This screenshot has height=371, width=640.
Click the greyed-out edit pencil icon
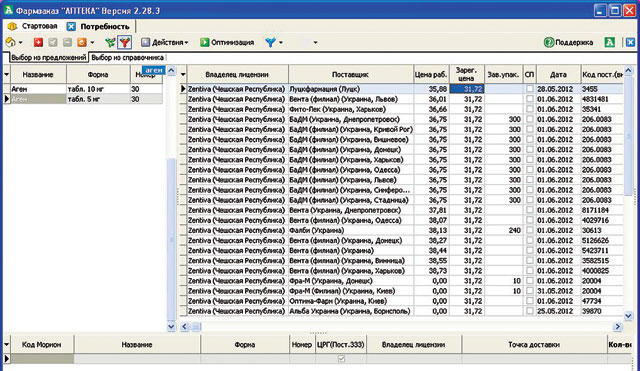(x=53, y=42)
